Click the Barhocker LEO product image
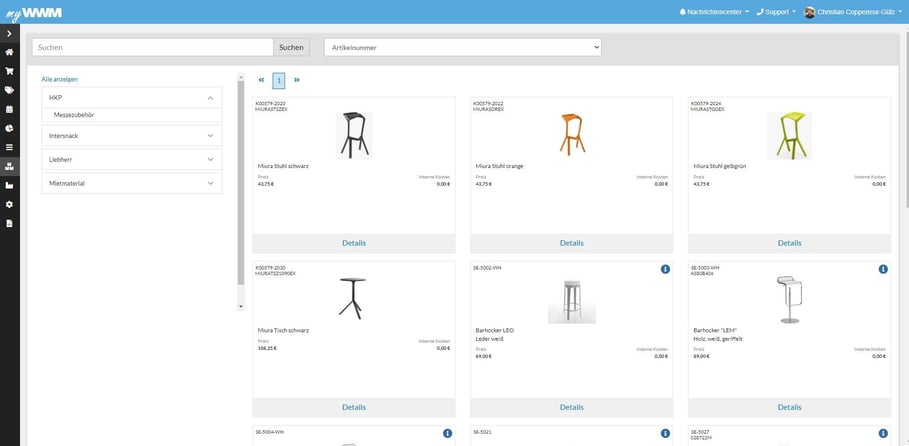This screenshot has width=909, height=446. (x=572, y=300)
